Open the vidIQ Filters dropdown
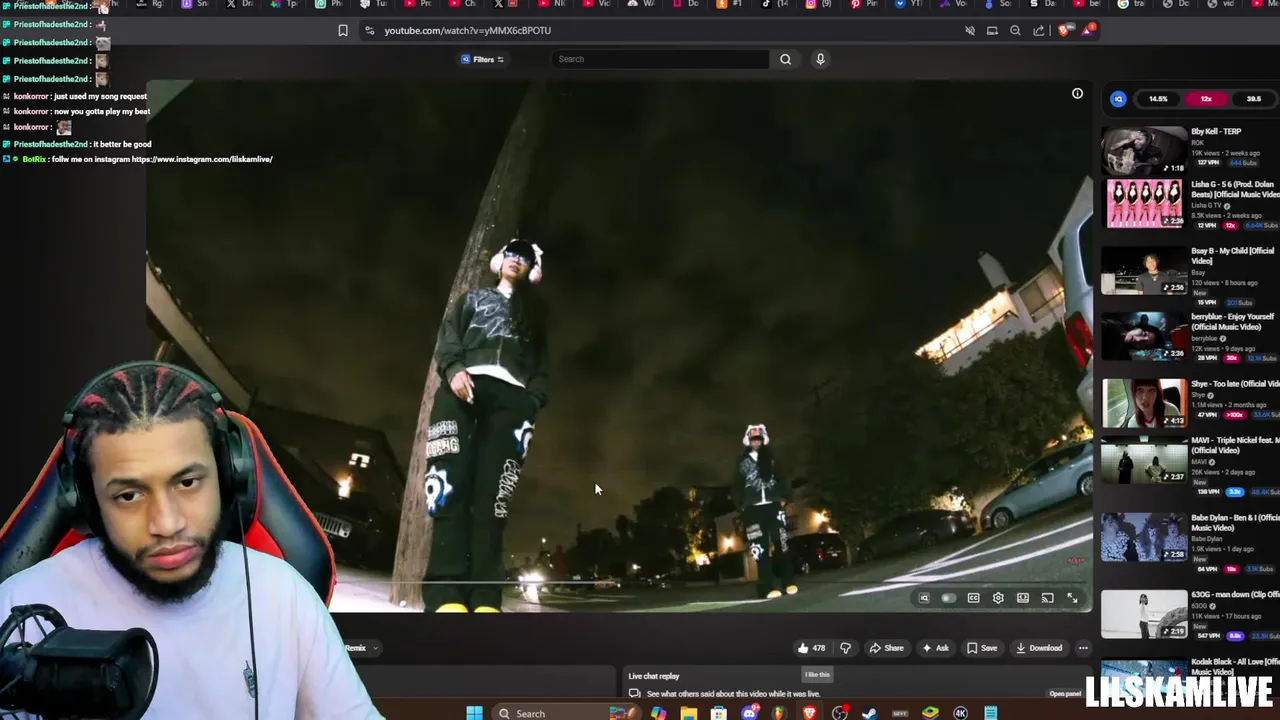 pos(483,59)
